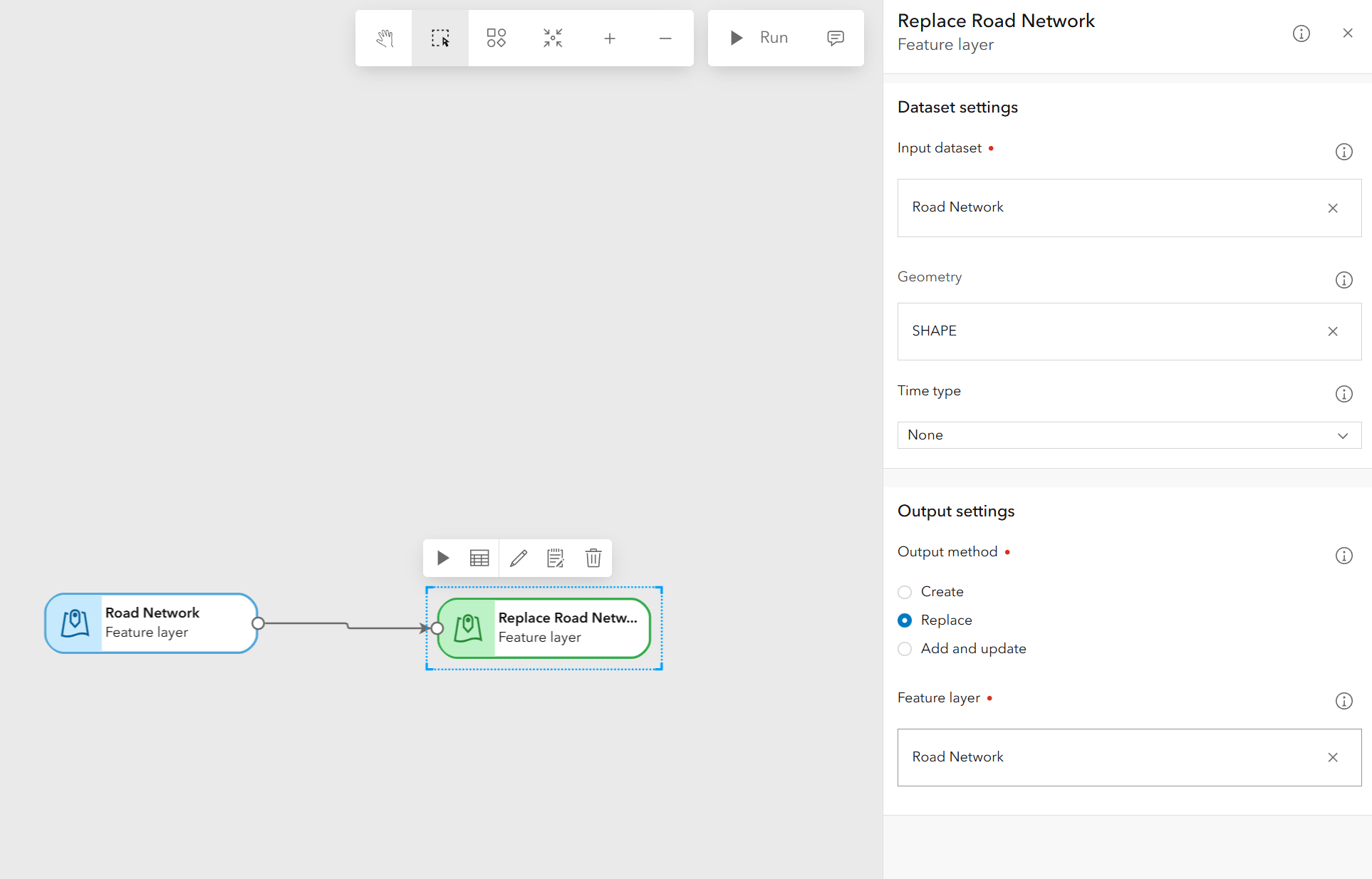Viewport: 1372px width, 879px height.
Task: Open panel help info icon in header
Action: click(1301, 33)
